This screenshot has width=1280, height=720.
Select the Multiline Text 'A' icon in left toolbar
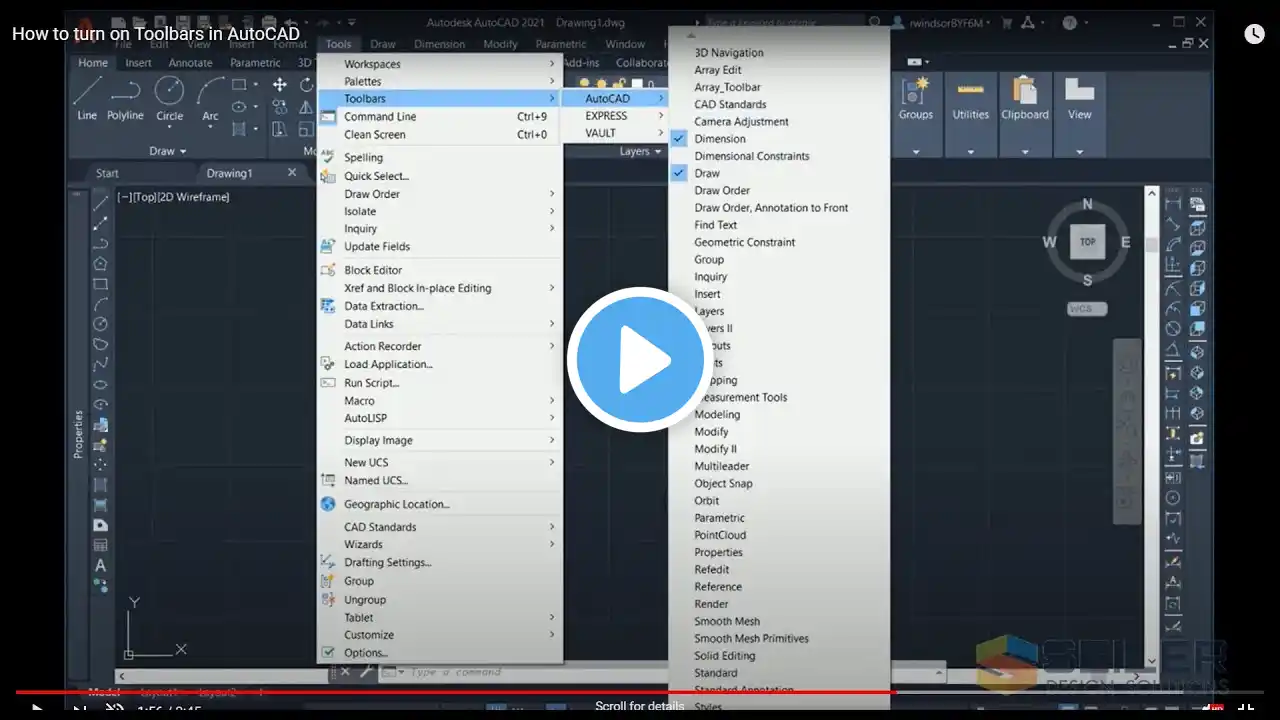pos(100,565)
